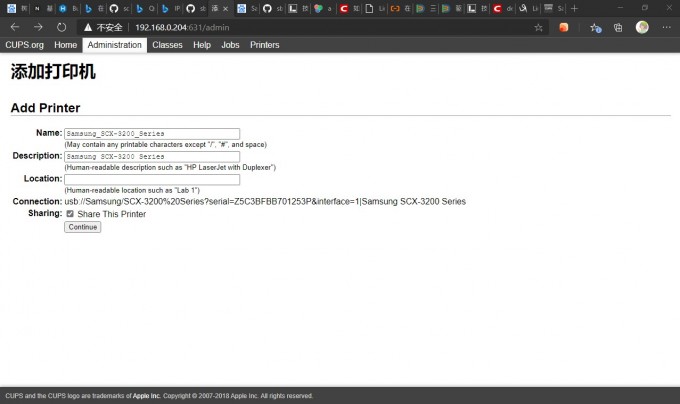Open a new browser tab with the plus
This screenshot has width=680, height=404.
click(x=575, y=8)
